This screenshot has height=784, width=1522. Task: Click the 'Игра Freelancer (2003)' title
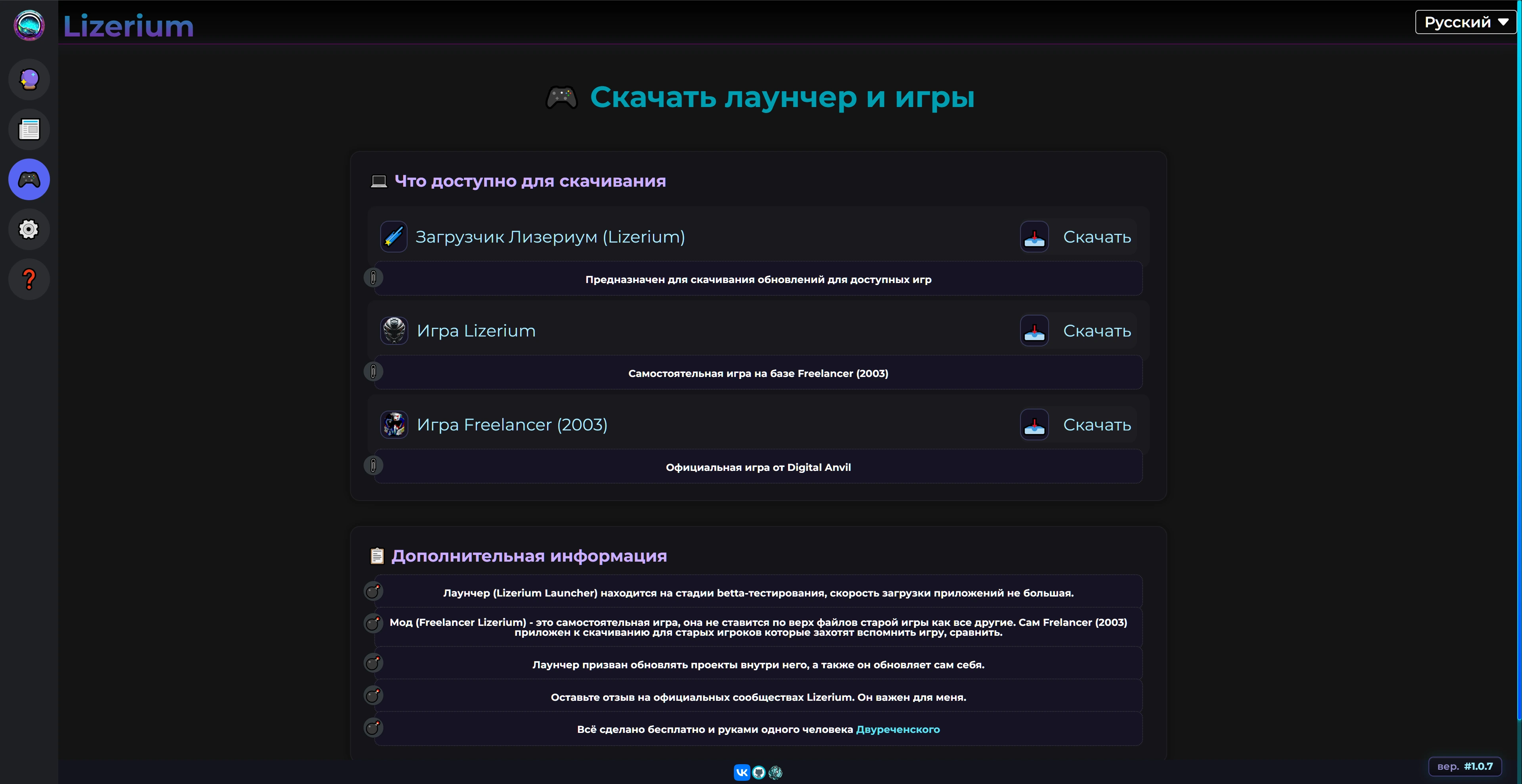[512, 425]
